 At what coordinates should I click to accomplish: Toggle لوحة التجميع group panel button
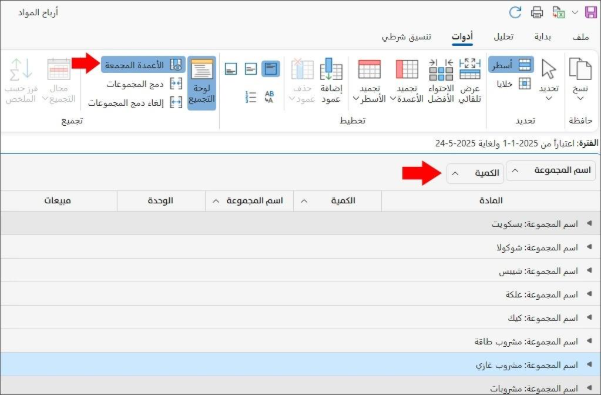[x=202, y=83]
